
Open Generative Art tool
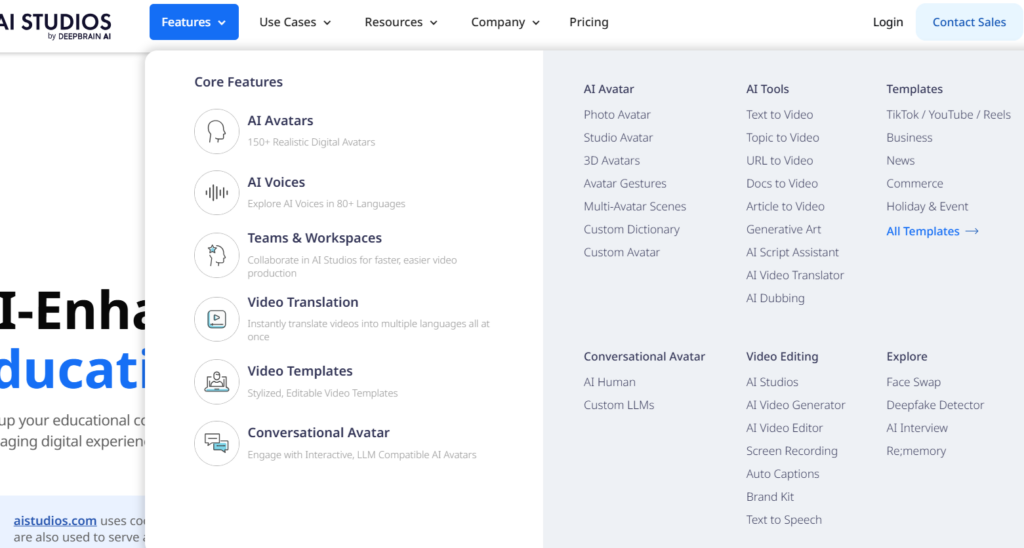pos(784,229)
